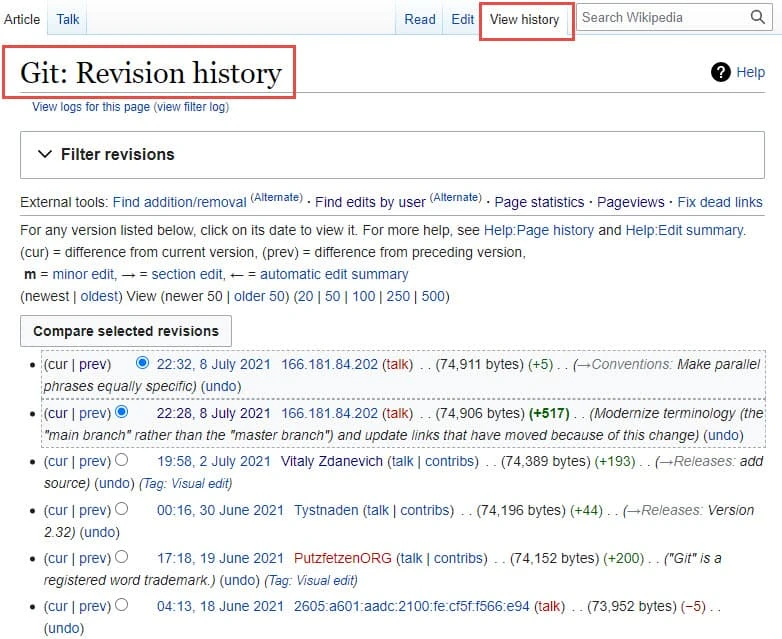Click inside the Search Wikipedia field
Image resolution: width=782 pixels, height=639 pixels.
(660, 17)
